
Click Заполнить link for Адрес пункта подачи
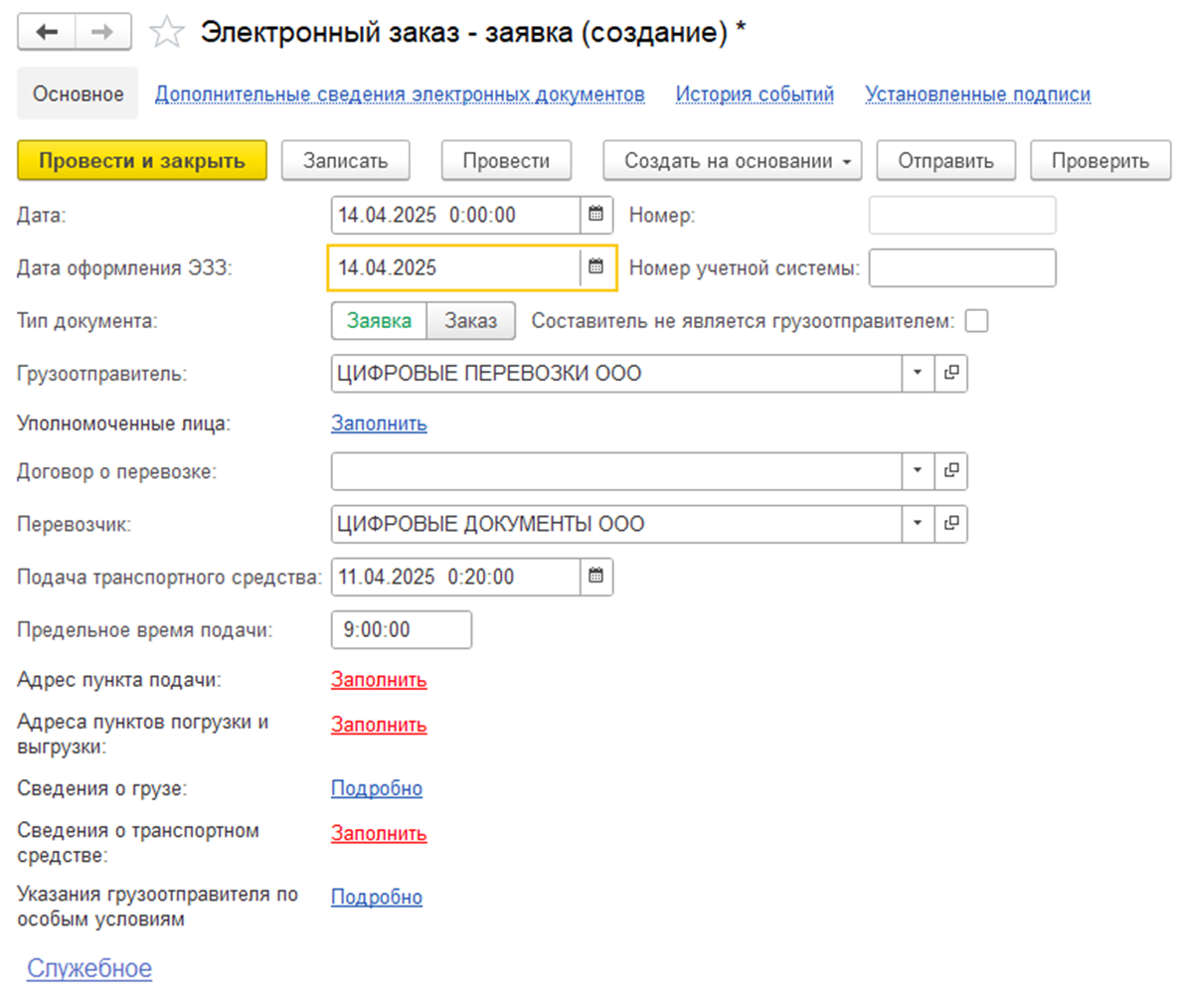pyautogui.click(x=379, y=680)
